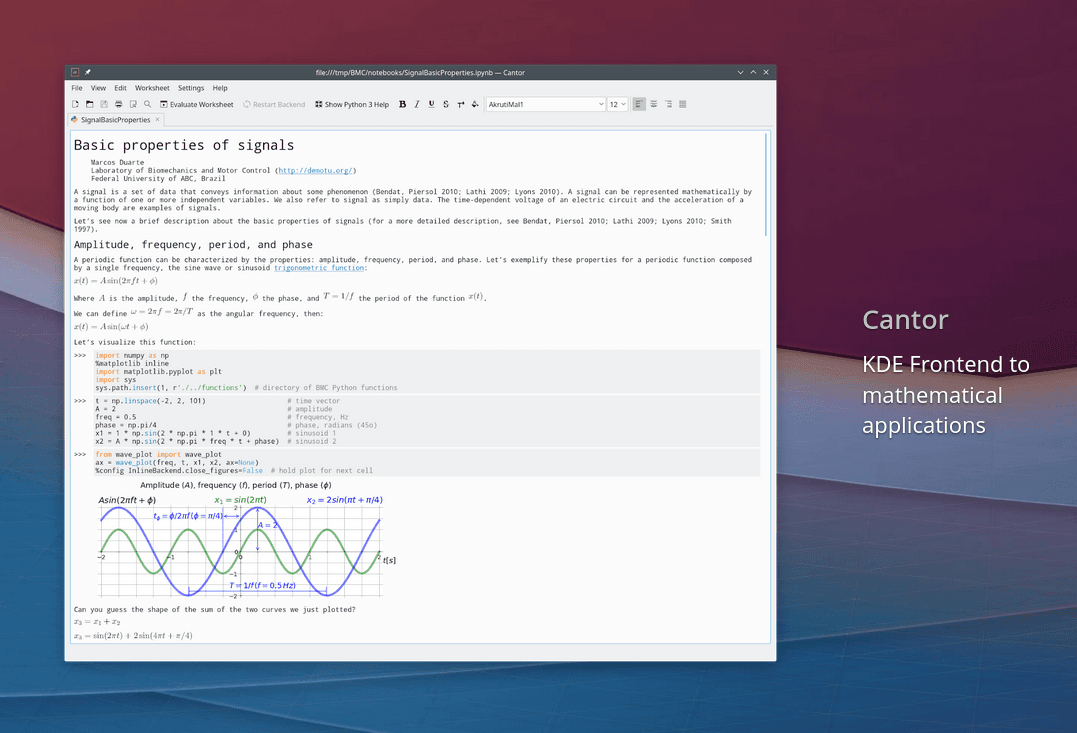Toggle italic text formatting
This screenshot has width=1077, height=733.
point(417,104)
